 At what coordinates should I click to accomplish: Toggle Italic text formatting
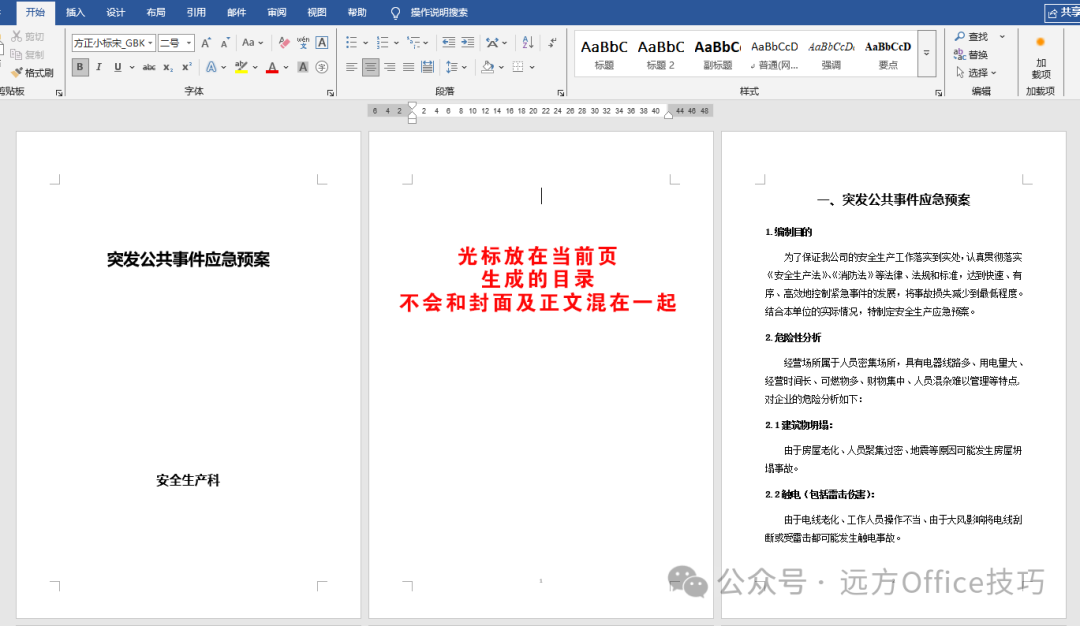(98, 67)
